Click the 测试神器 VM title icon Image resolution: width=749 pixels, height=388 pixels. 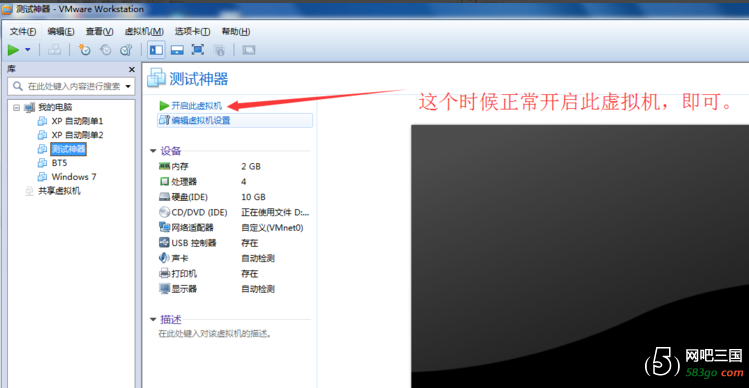tap(157, 78)
